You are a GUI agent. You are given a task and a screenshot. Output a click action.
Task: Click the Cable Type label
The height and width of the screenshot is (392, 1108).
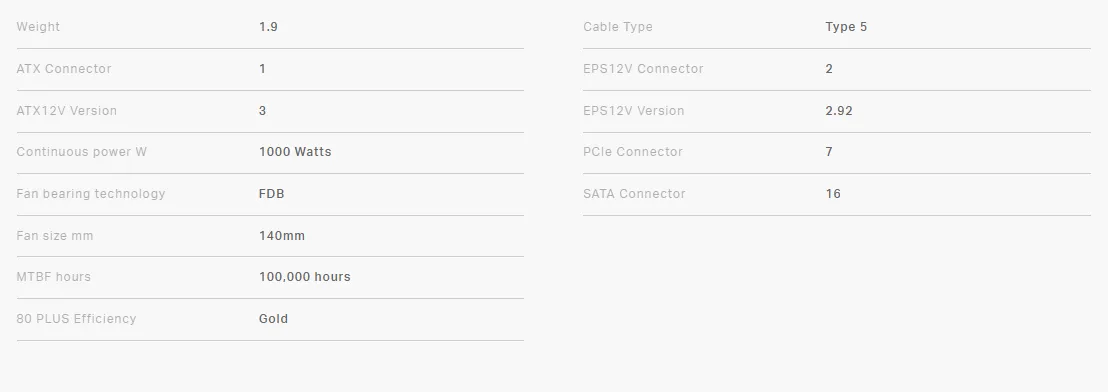coord(618,27)
